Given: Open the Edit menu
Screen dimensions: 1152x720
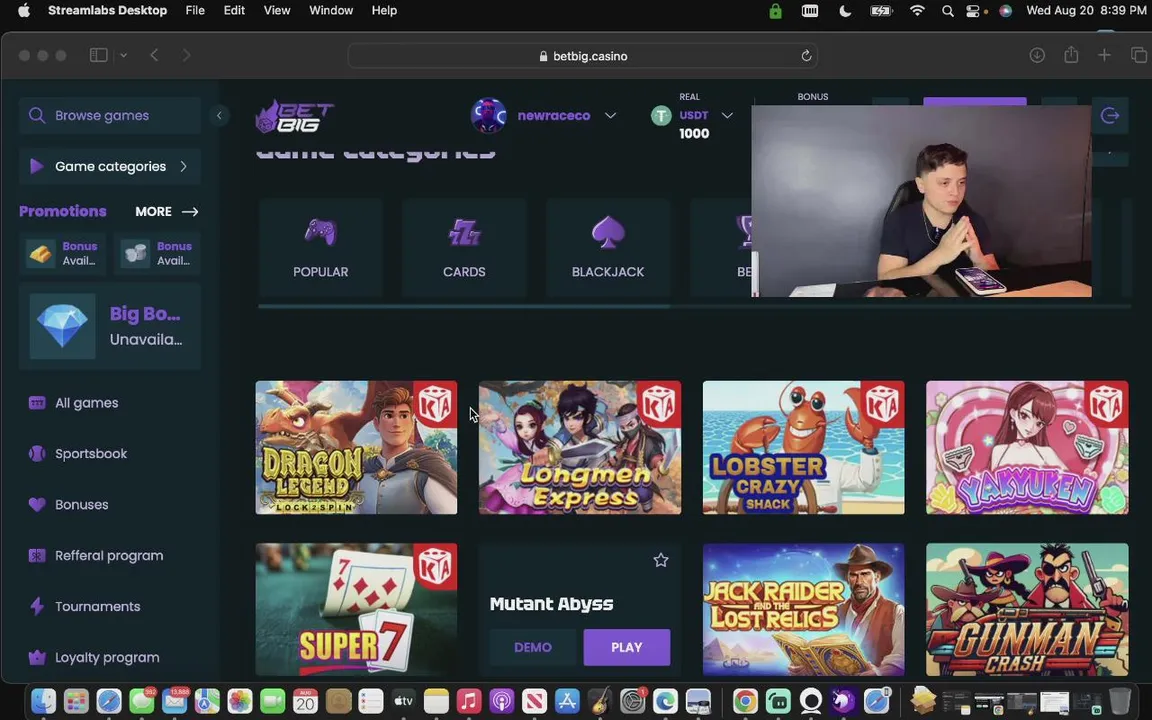Looking at the screenshot, I should click(x=234, y=10).
